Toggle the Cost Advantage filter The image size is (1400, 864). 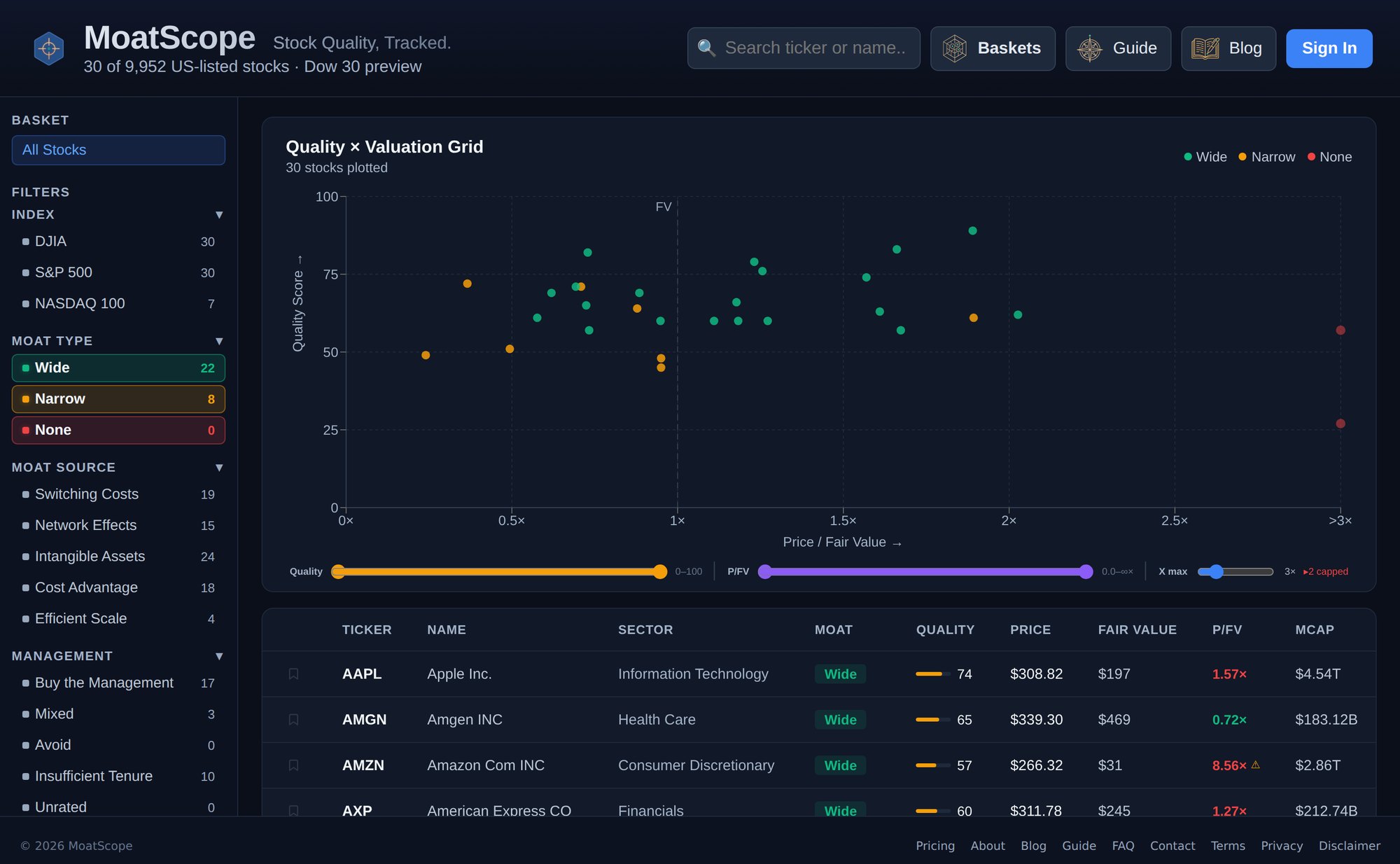pyautogui.click(x=118, y=587)
